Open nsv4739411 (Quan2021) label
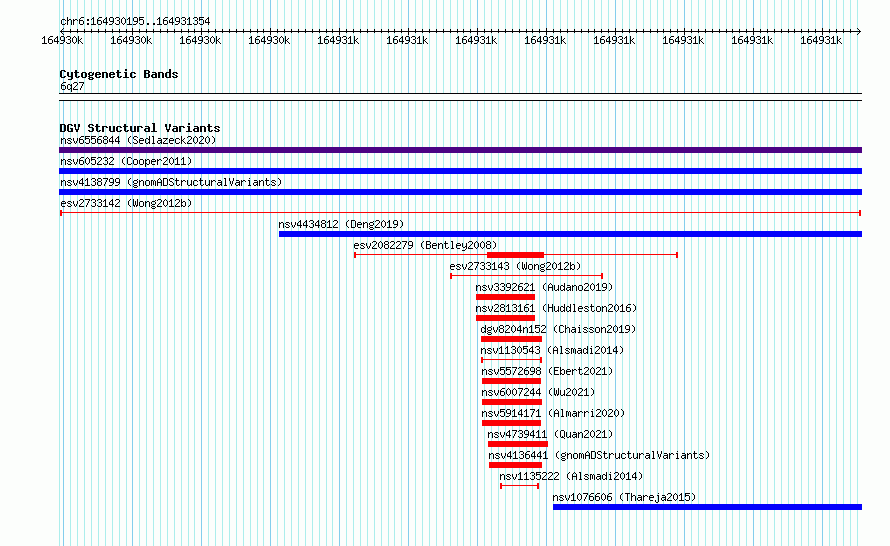This screenshot has width=890, height=546. tap(551, 434)
